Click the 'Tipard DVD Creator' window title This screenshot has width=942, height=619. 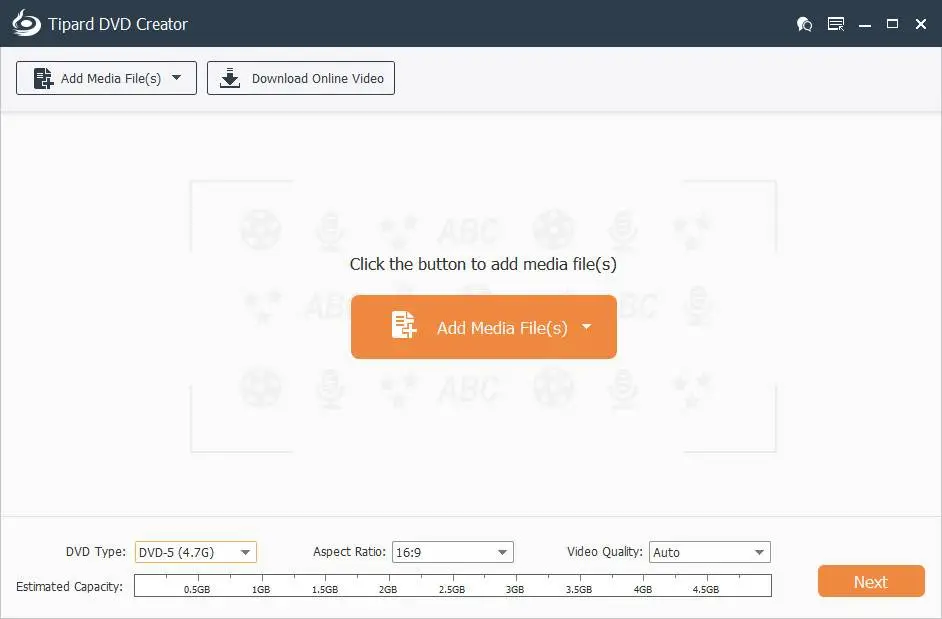click(118, 24)
